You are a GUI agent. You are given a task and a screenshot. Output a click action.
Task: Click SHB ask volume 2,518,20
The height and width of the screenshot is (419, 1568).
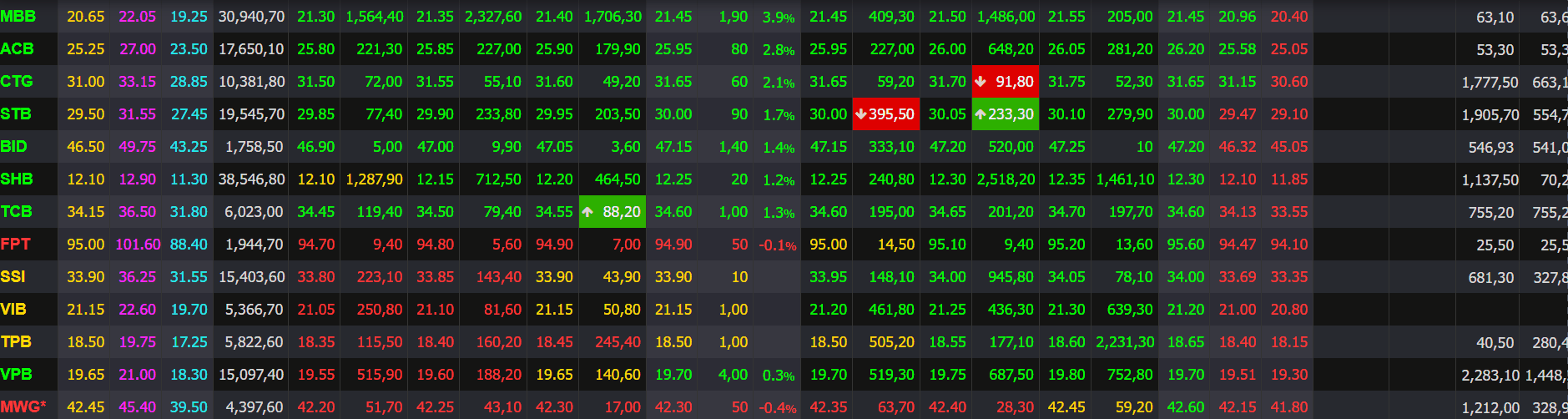pyautogui.click(x=1006, y=179)
